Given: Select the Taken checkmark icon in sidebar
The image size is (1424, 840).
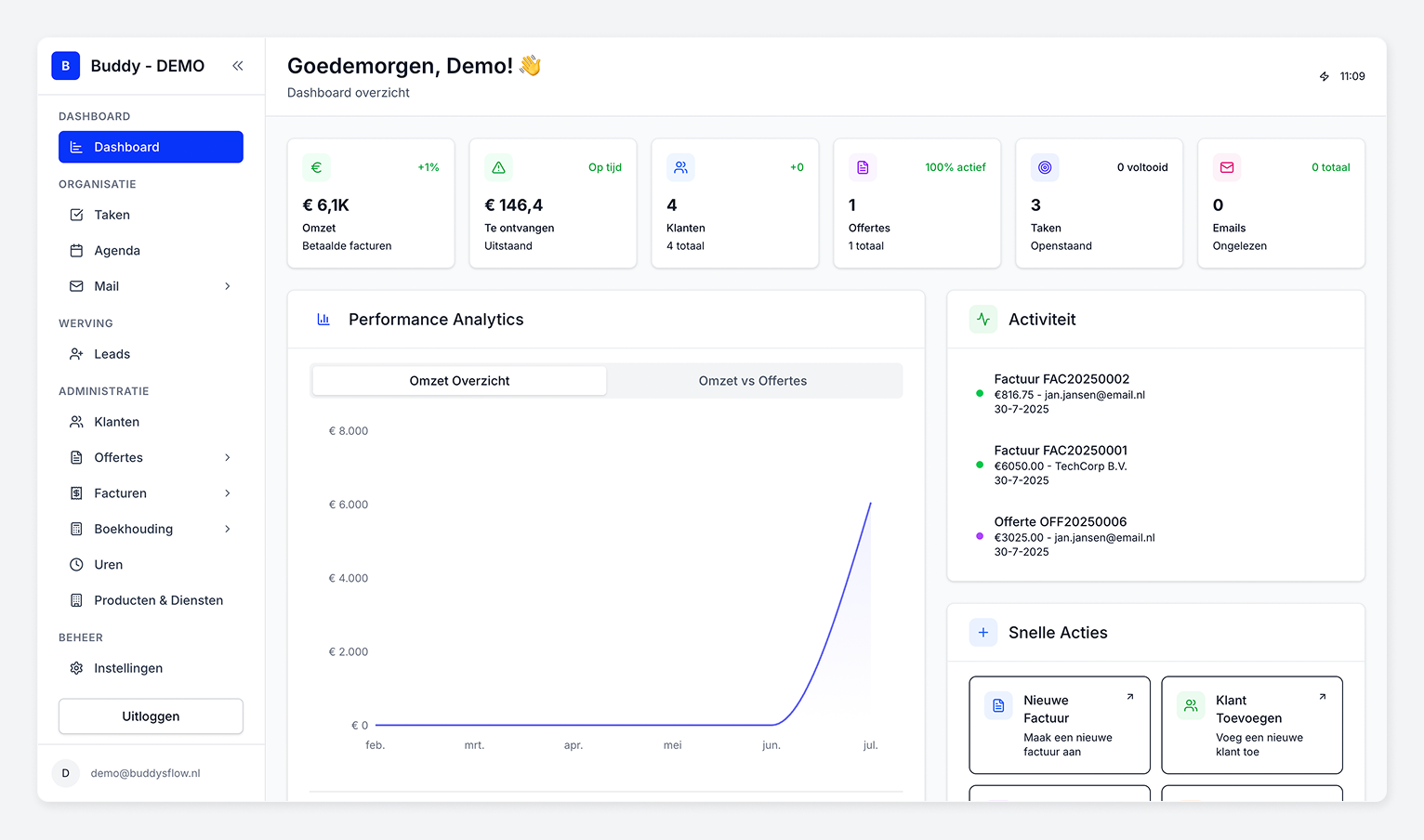Looking at the screenshot, I should coord(78,215).
